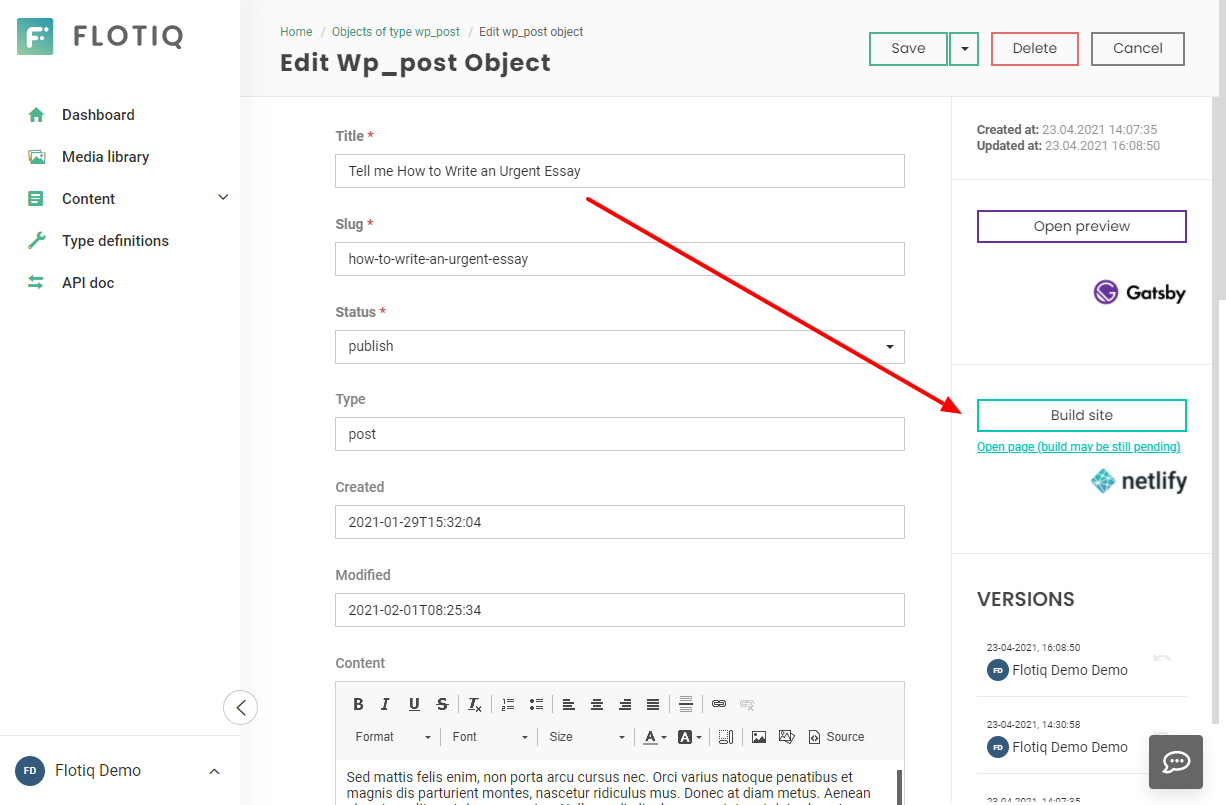This screenshot has width=1226, height=805.
Task: Center-align the content text
Action: coord(597,704)
